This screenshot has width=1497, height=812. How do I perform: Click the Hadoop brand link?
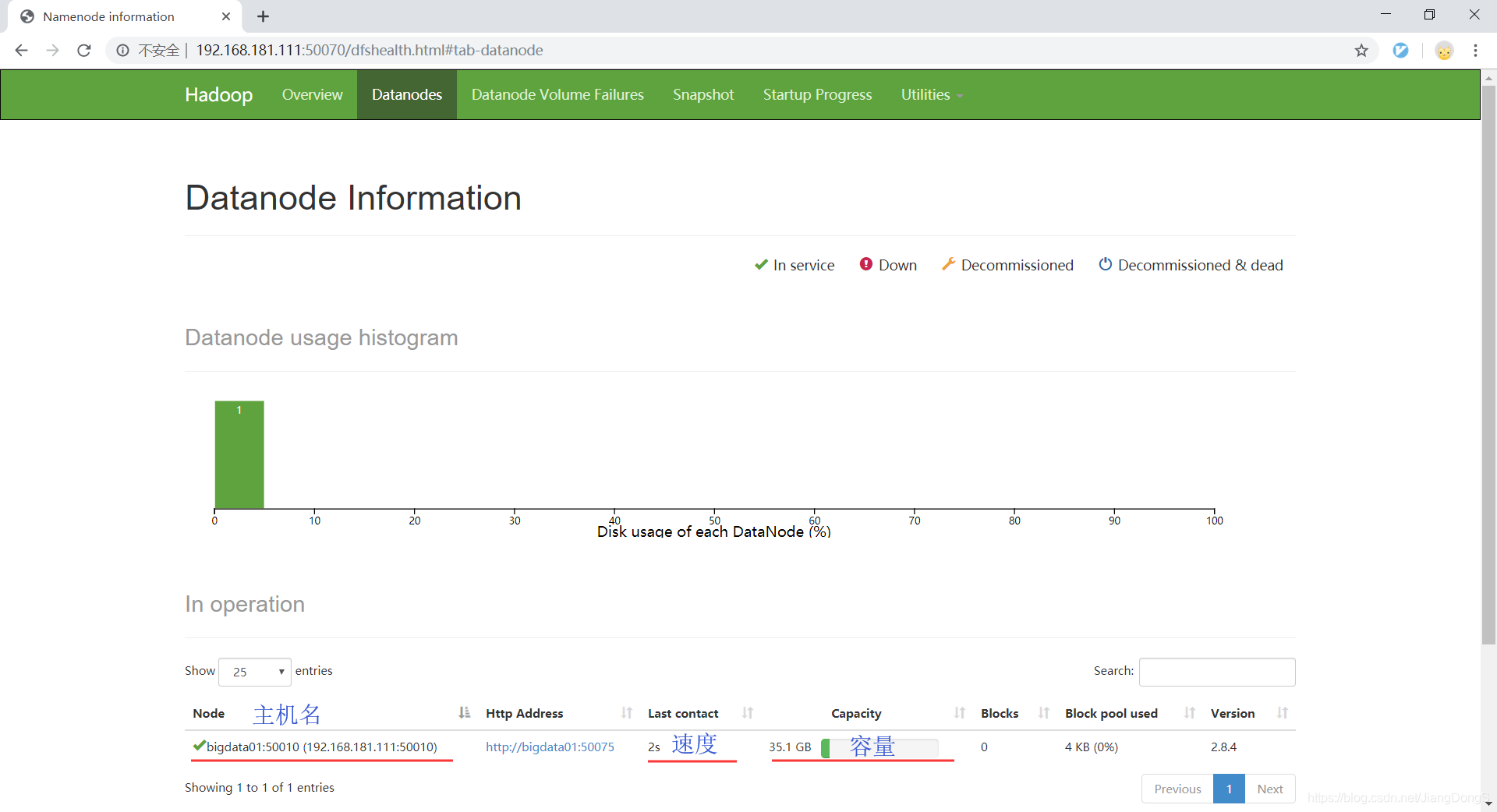pos(218,94)
